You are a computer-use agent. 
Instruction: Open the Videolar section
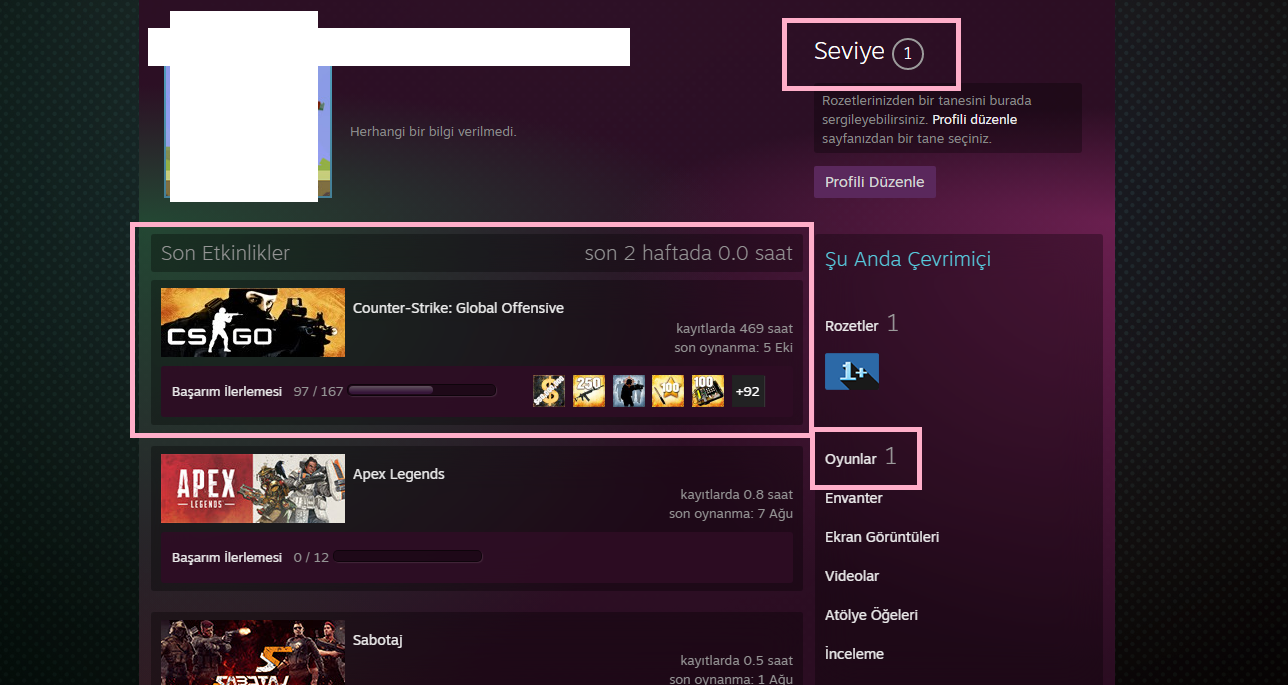tap(852, 576)
